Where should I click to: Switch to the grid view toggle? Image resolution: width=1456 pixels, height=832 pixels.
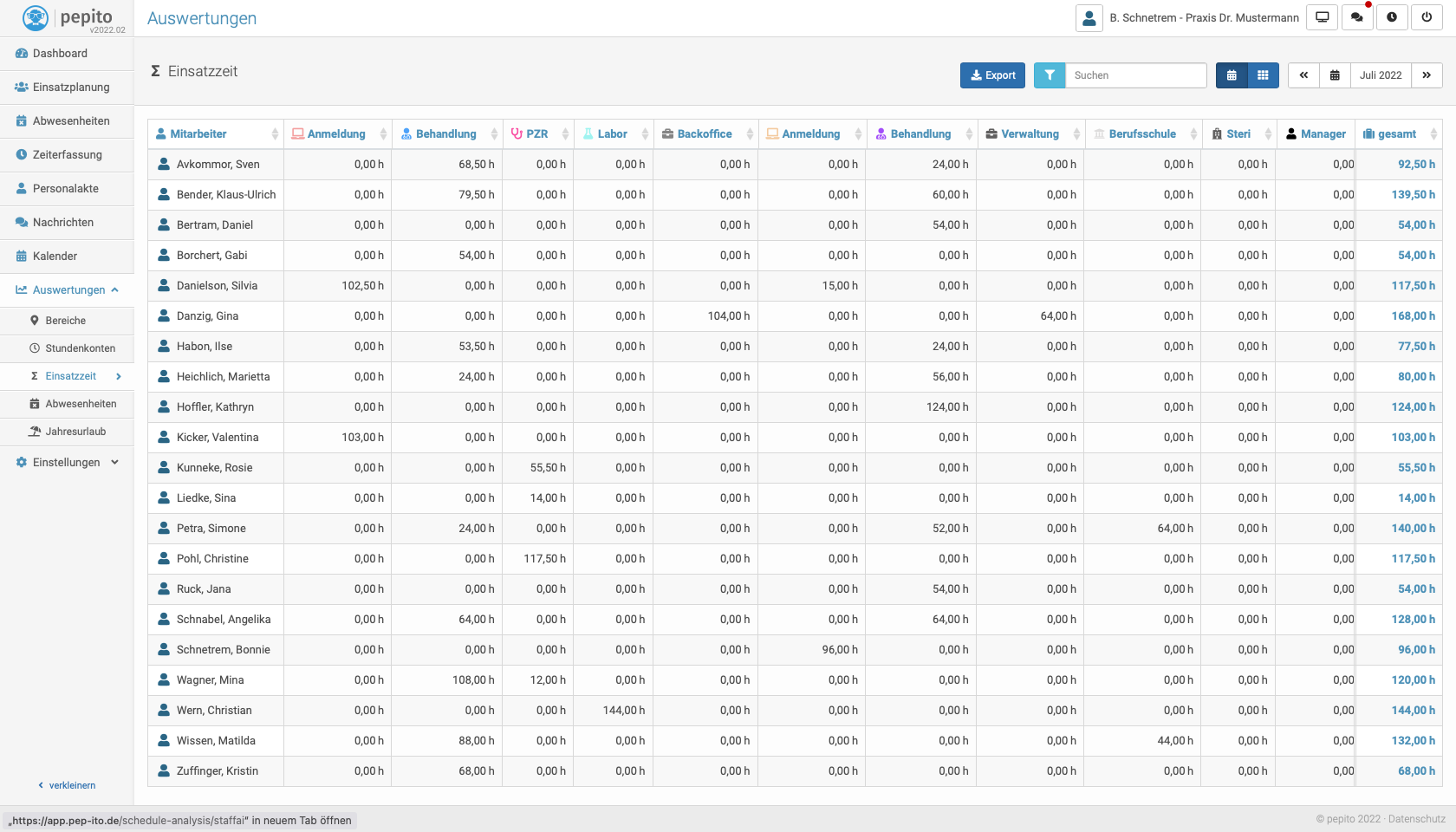[x=1263, y=75]
